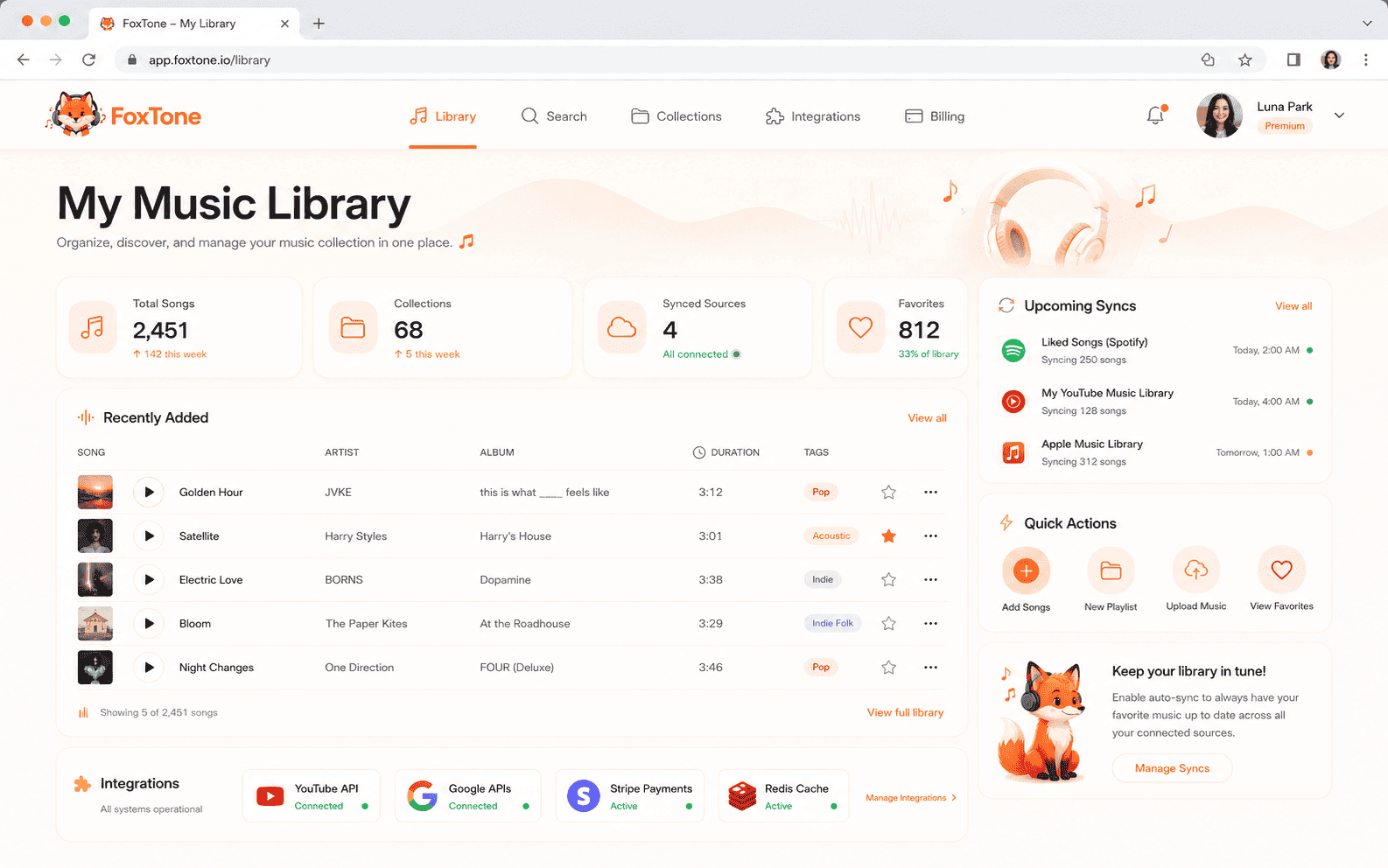Image resolution: width=1388 pixels, height=868 pixels.
Task: Click the Duration column header
Action: 726,452
